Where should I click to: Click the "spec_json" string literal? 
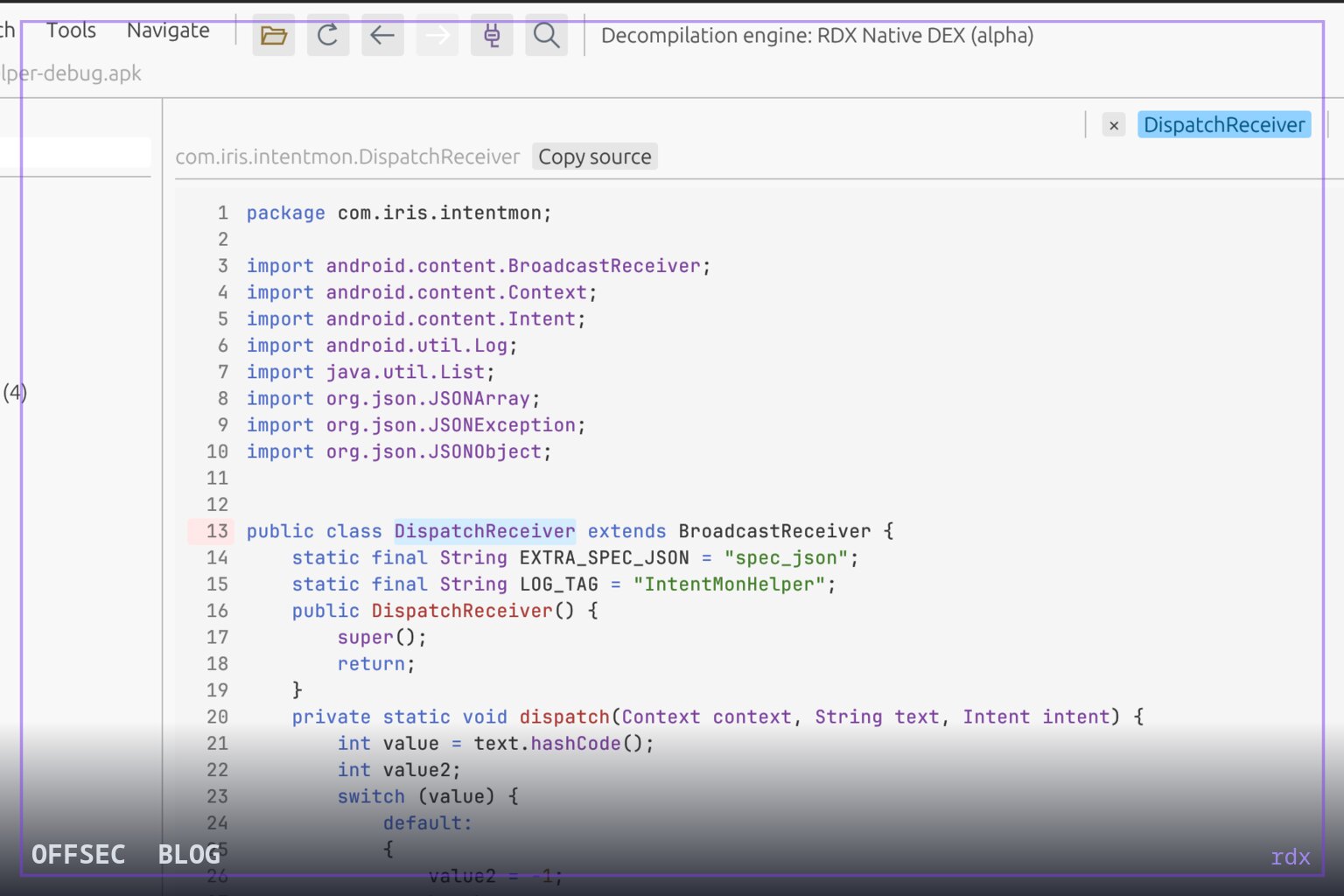tap(786, 557)
